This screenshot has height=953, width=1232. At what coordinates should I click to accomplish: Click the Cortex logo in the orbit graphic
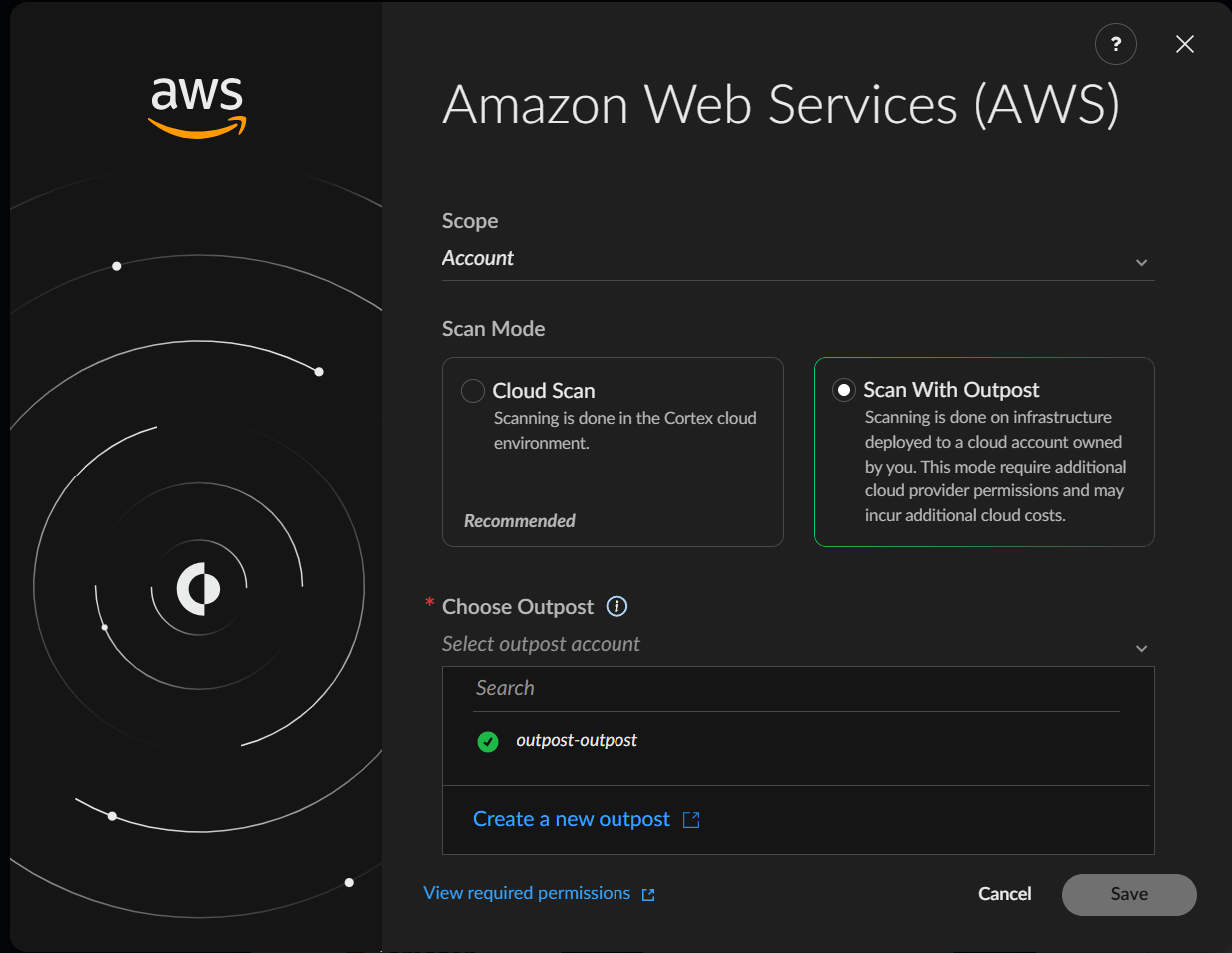point(198,589)
